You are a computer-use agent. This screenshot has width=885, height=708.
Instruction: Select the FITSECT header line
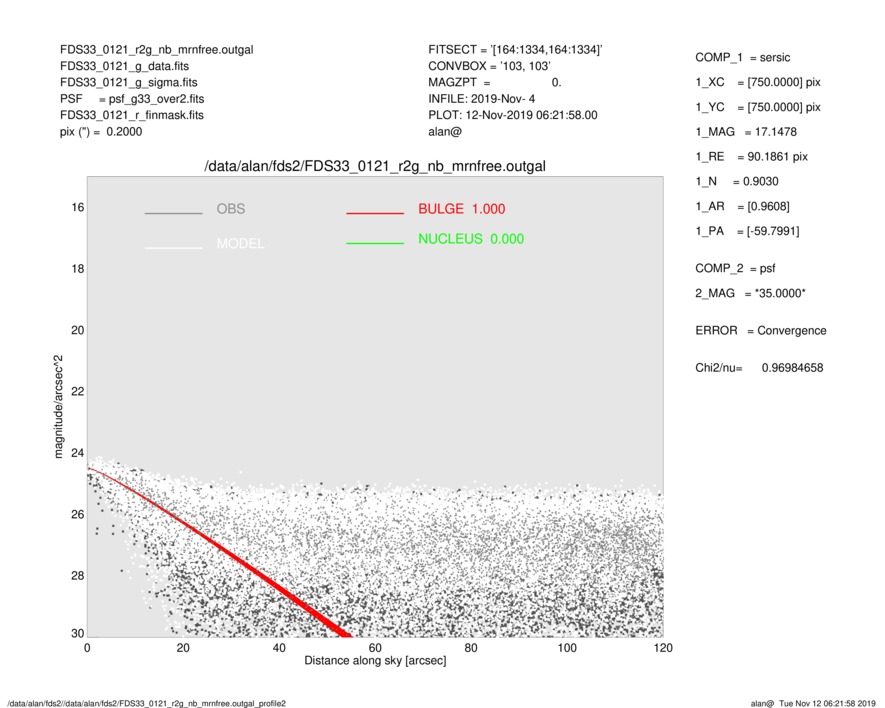coord(515,49)
